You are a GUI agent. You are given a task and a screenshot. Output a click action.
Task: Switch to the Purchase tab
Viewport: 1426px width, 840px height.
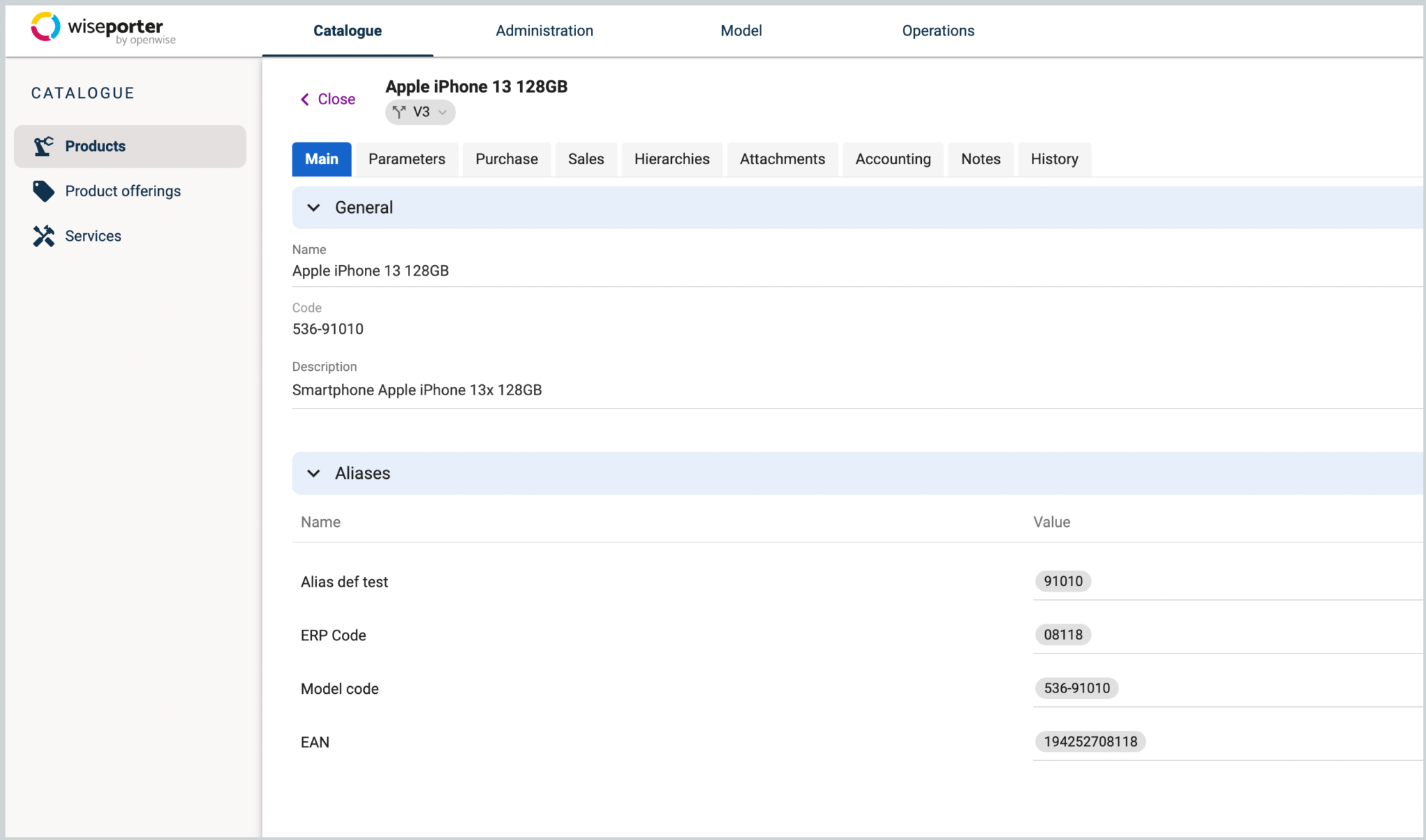(x=507, y=159)
